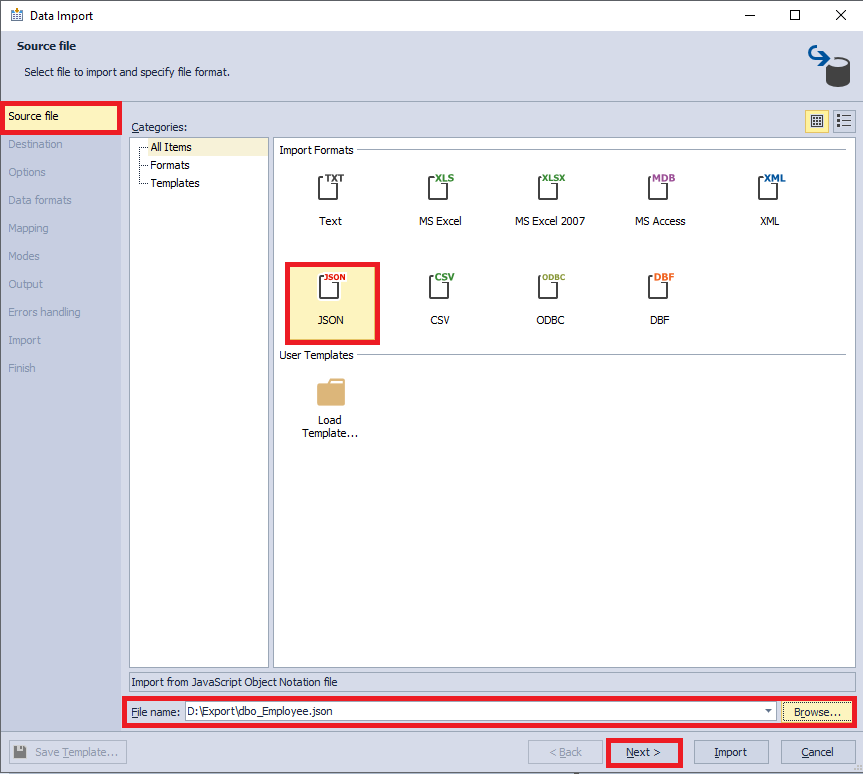
Task: Select All Items category
Action: pos(171,147)
